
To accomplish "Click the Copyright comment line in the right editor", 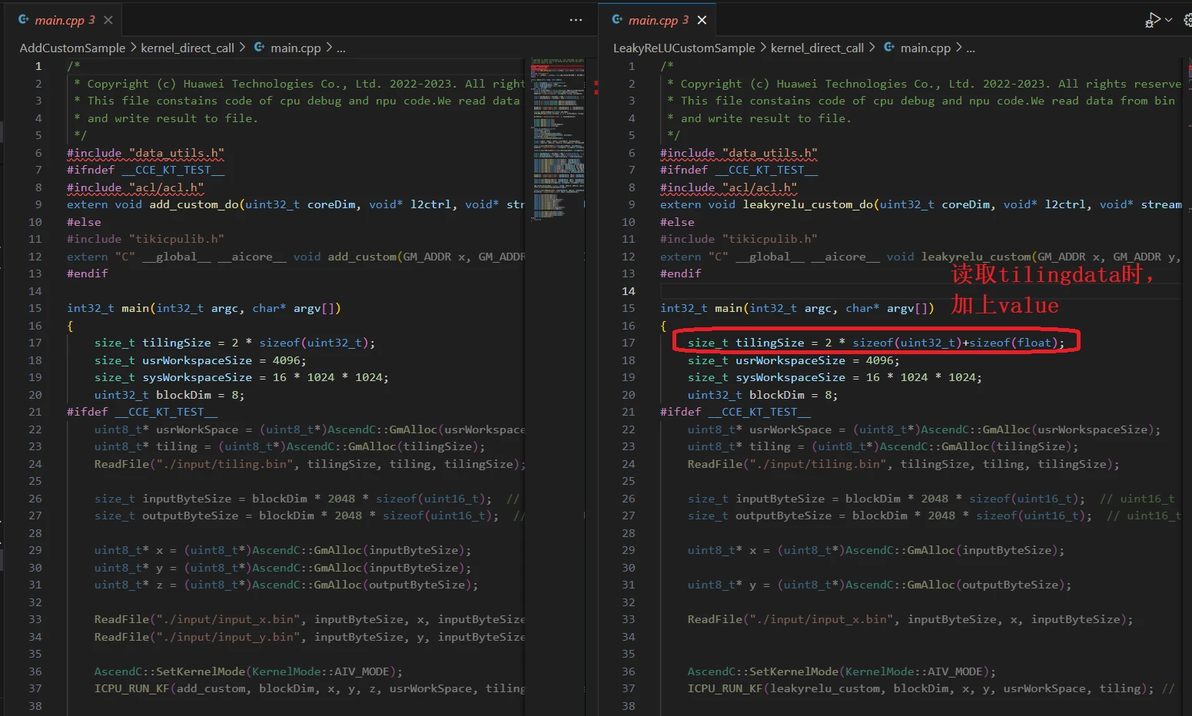I will (x=924, y=84).
